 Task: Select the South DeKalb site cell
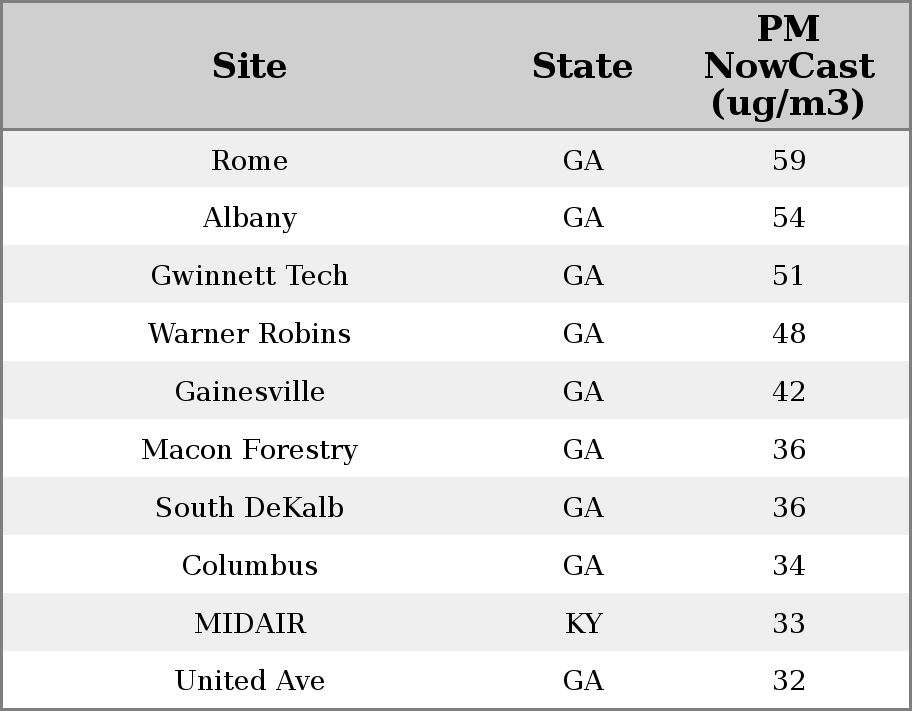[249, 508]
